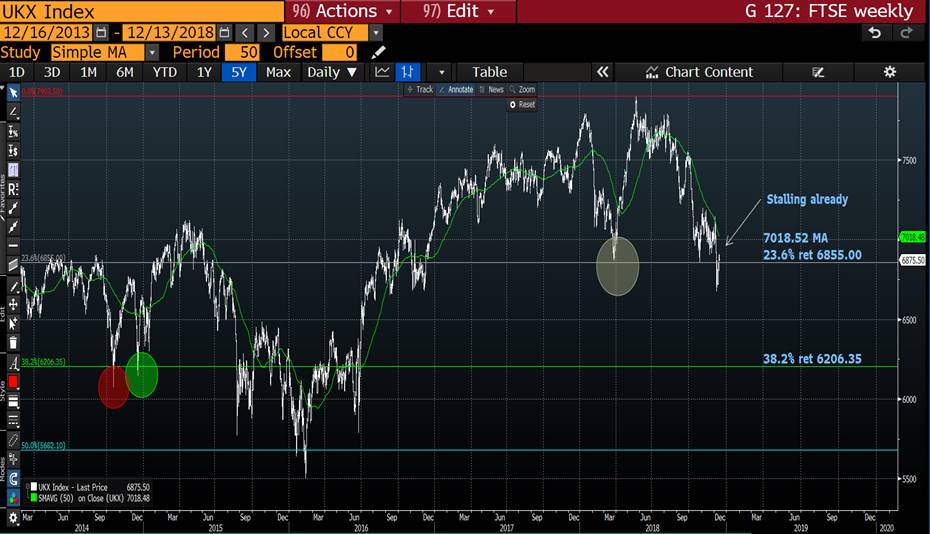930x534 pixels.
Task: Click the '7018.52 MA' annotation text
Action: tap(795, 238)
